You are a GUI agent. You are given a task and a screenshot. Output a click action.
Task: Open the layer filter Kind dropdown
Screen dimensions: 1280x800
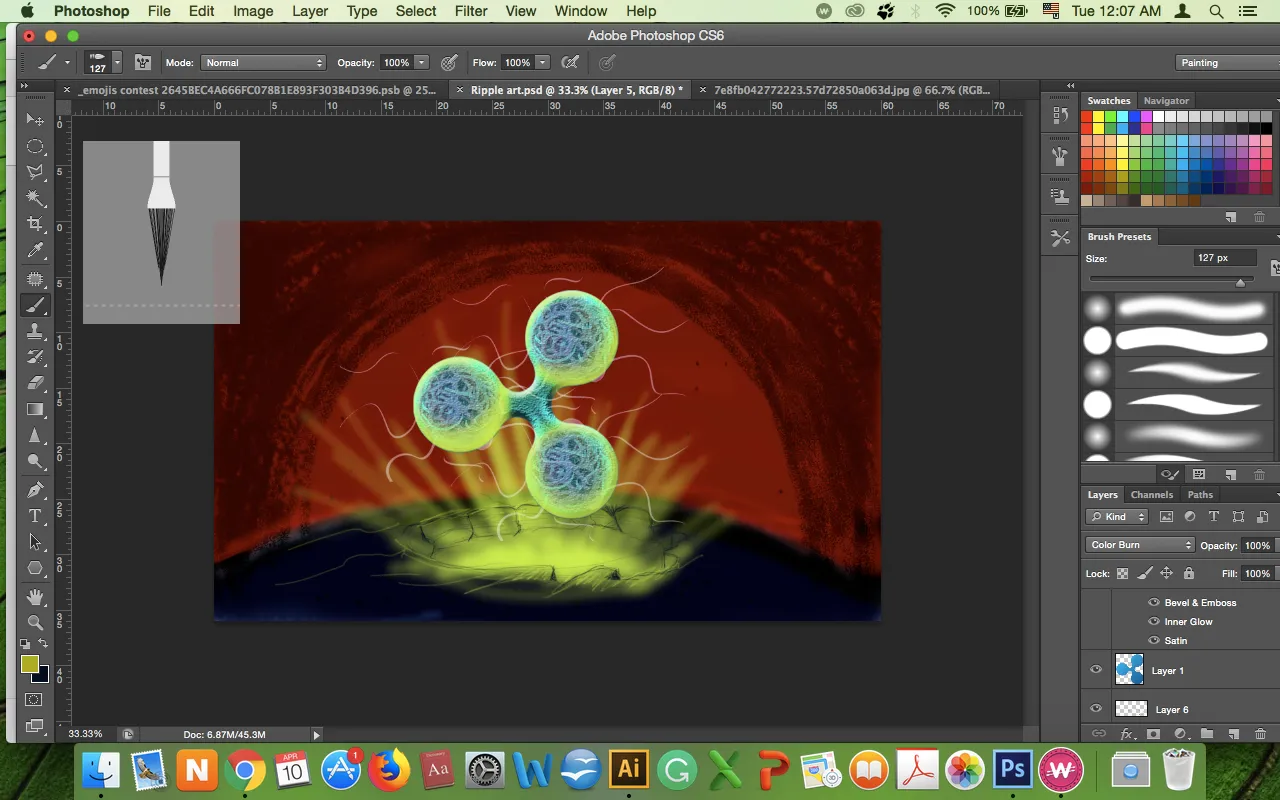(1118, 517)
